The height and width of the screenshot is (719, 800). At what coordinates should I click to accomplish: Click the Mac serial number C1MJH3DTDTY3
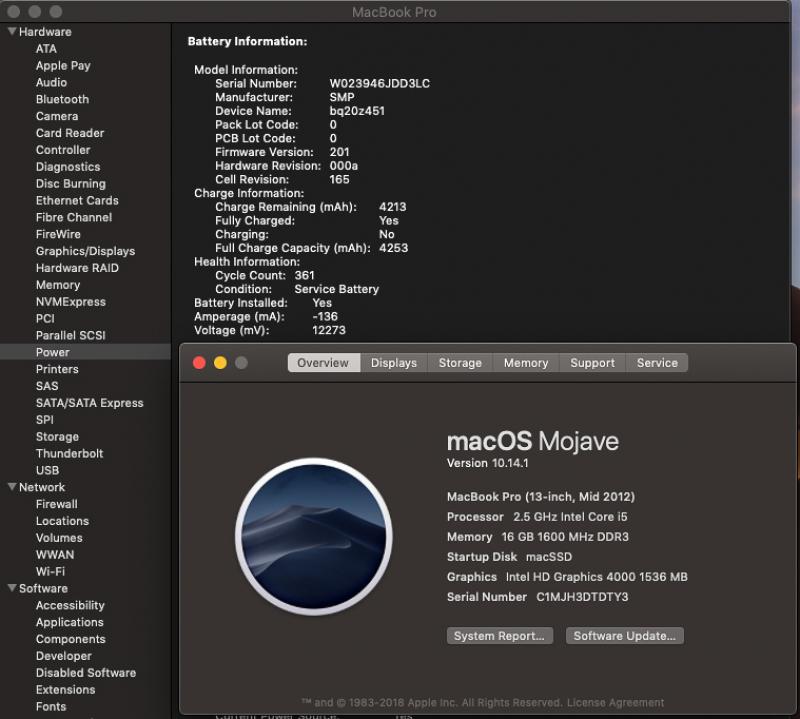582,597
